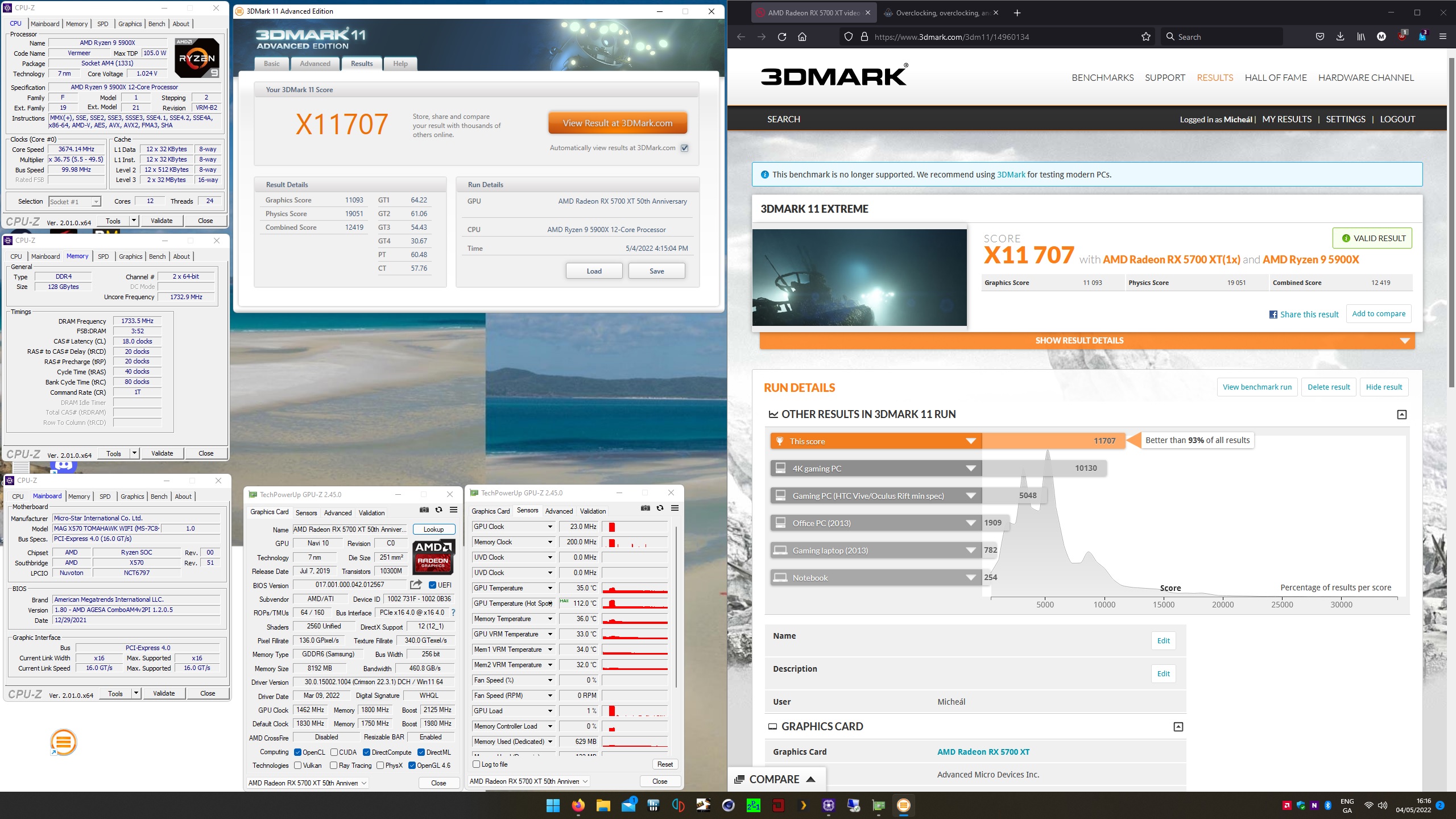
Task: Open AMD software tray icon
Action: pos(1287,805)
